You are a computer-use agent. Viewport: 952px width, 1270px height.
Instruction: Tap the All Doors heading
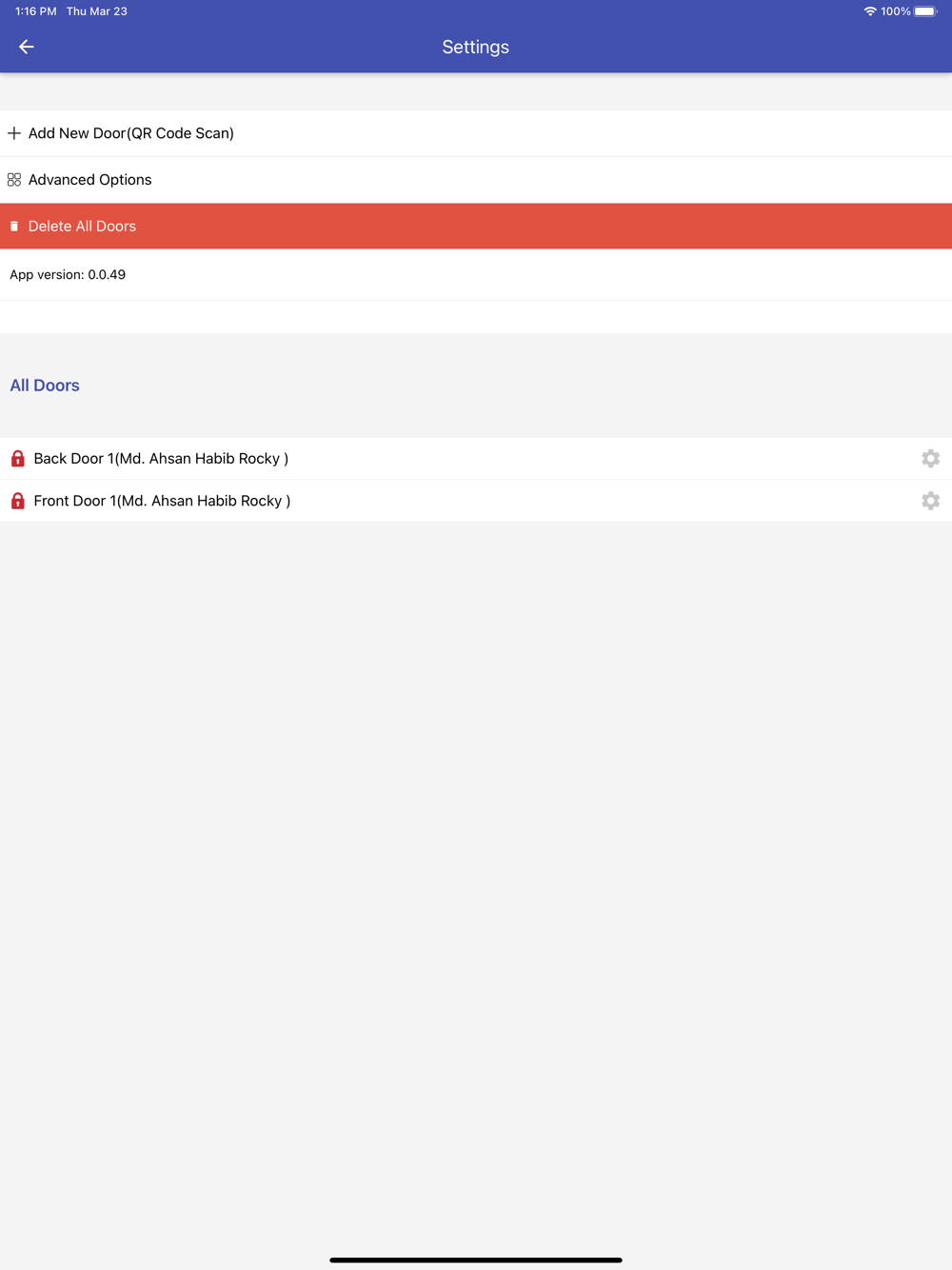click(45, 386)
